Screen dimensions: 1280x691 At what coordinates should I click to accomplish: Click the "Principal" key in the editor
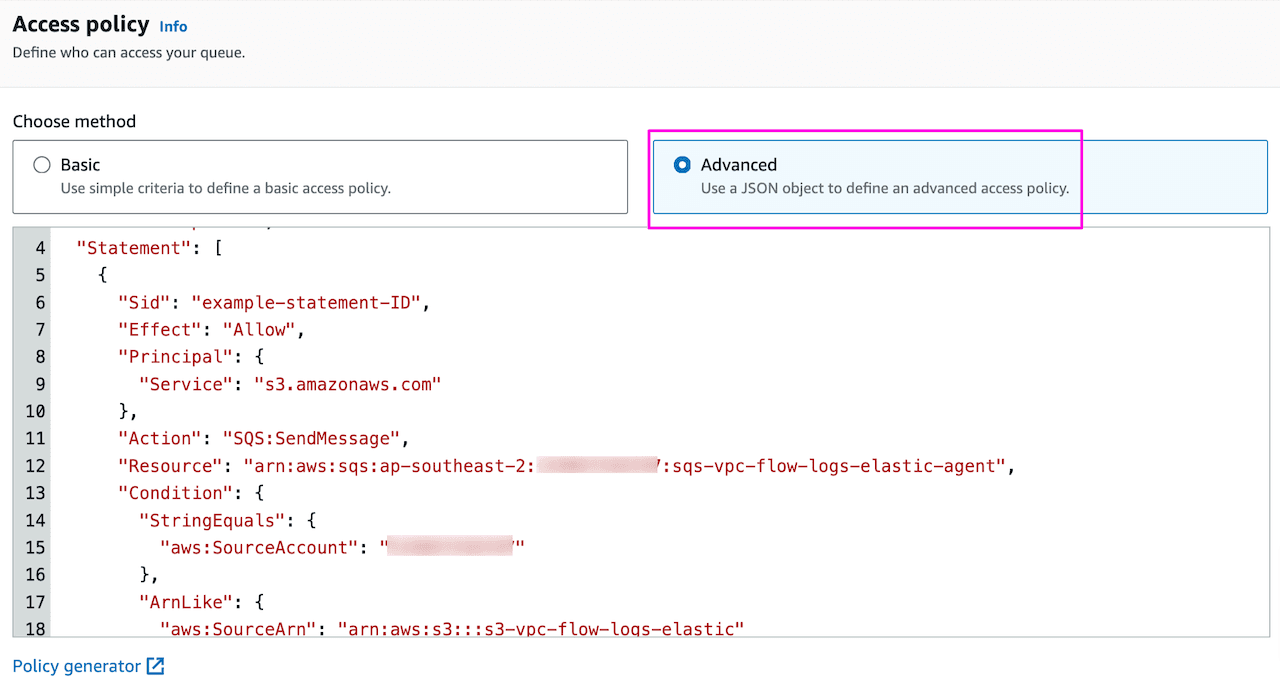[x=169, y=357]
